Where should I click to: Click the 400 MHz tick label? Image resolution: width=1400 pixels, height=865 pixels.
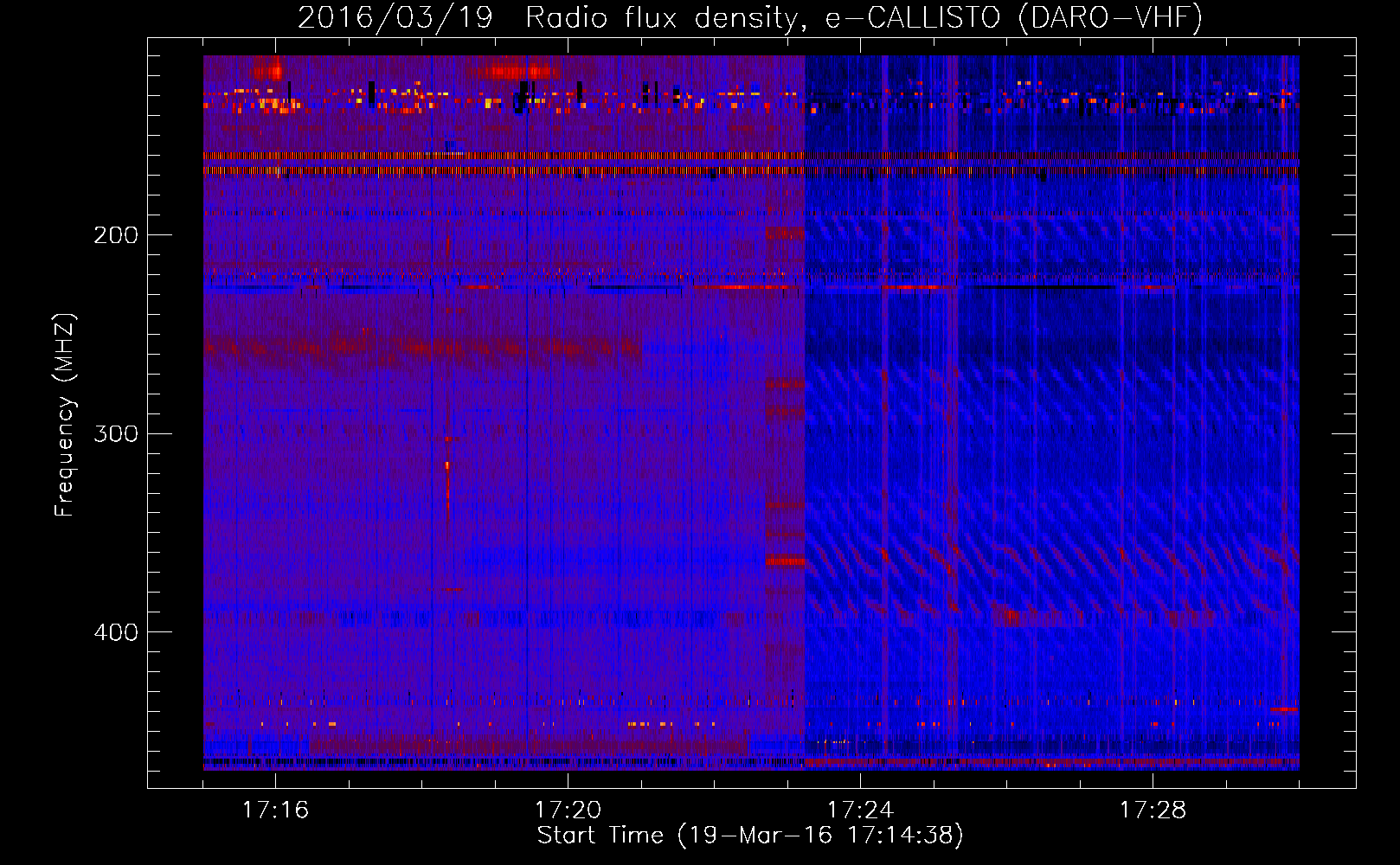[x=116, y=632]
